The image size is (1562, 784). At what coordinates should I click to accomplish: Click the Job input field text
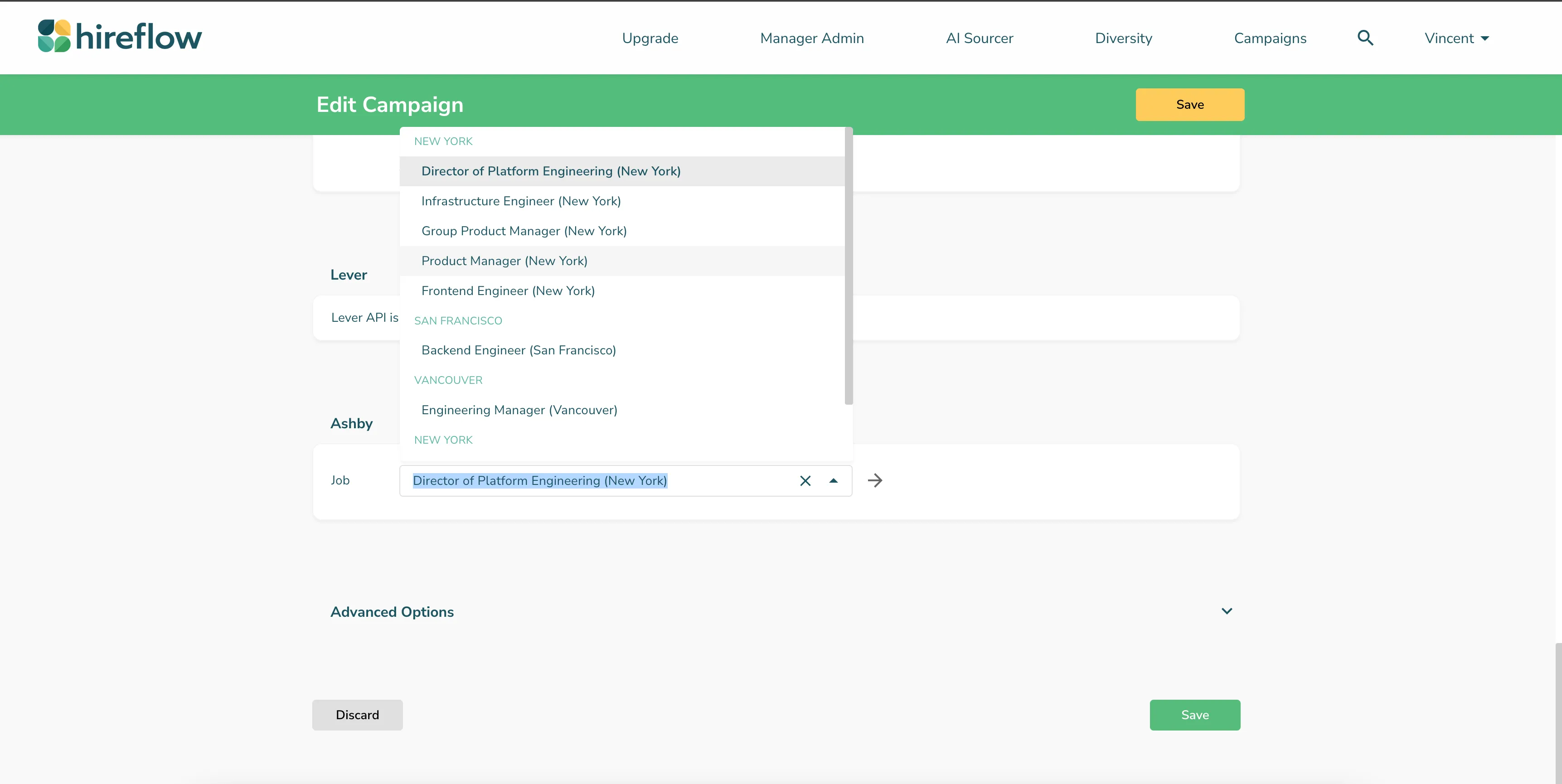point(540,481)
